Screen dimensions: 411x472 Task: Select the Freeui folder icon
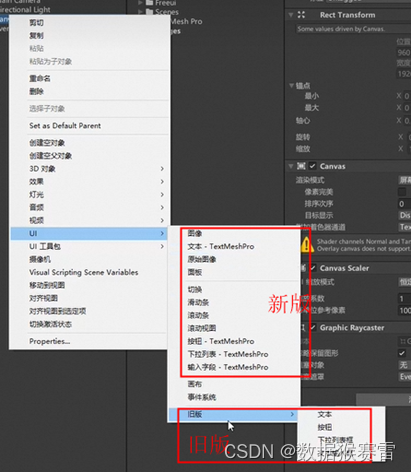(149, 3)
